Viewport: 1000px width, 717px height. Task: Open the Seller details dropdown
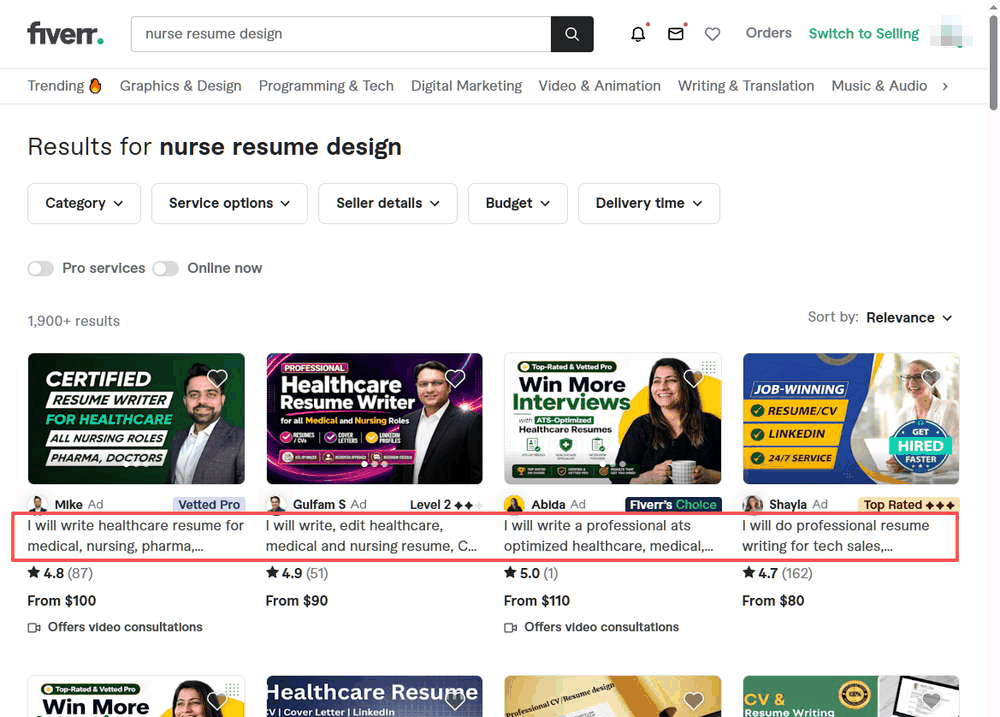(x=388, y=203)
